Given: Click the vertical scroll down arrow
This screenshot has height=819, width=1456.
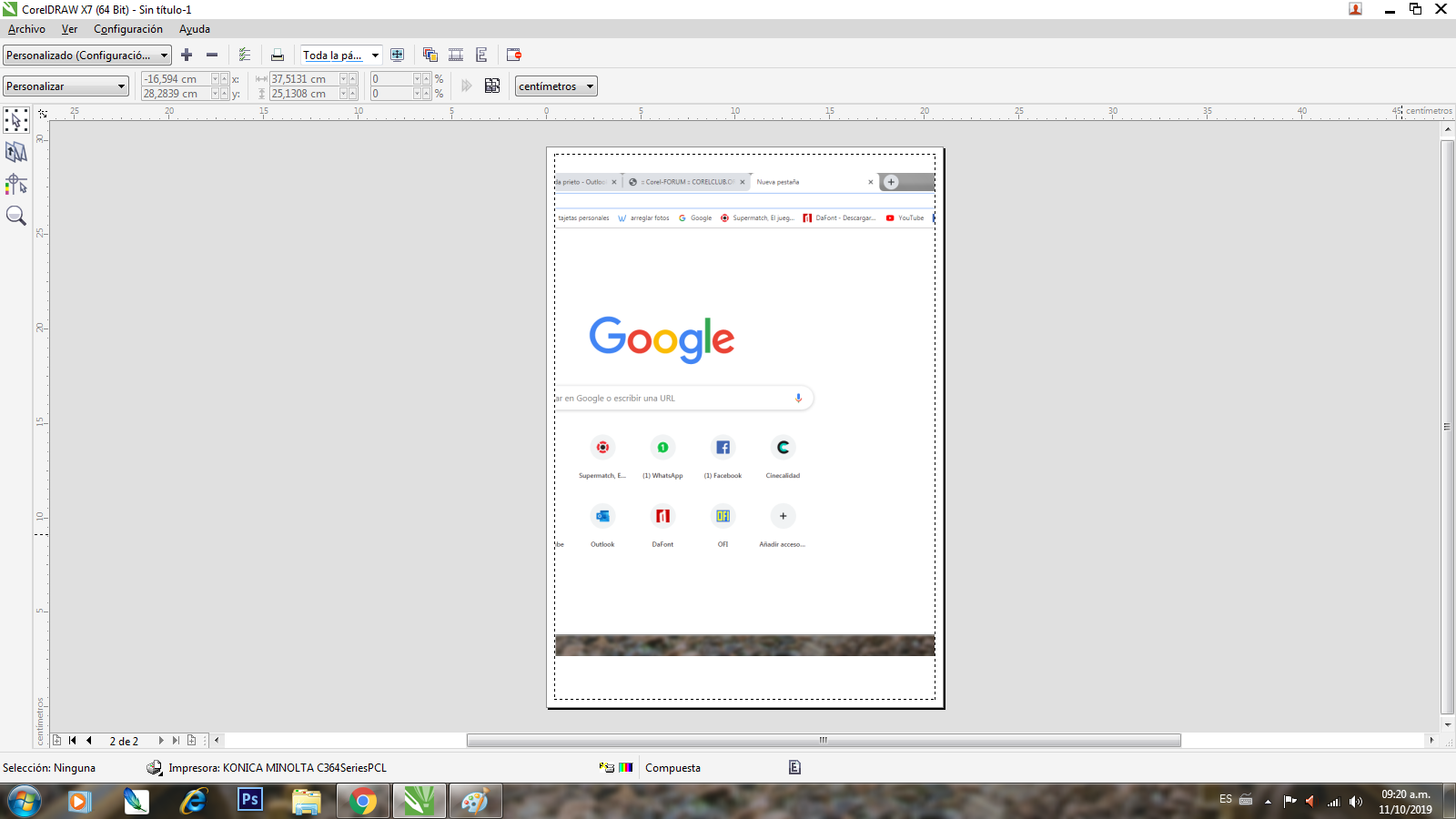Looking at the screenshot, I should [1448, 725].
